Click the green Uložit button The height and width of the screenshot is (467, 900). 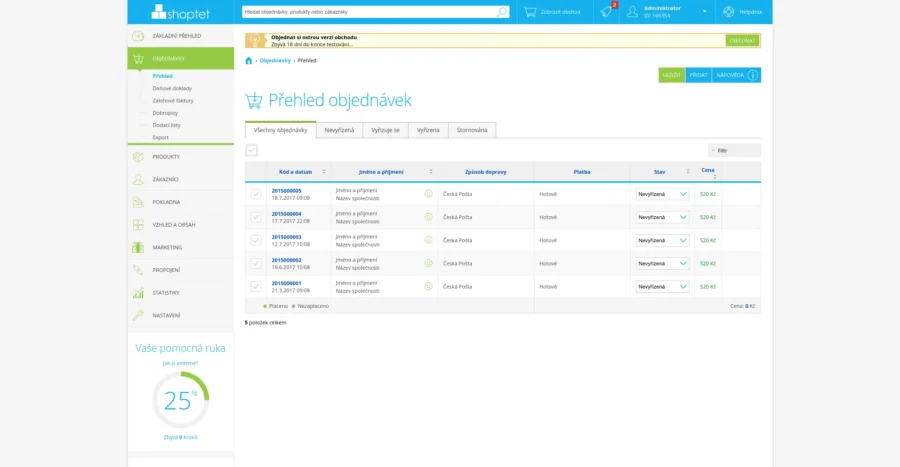click(672, 75)
